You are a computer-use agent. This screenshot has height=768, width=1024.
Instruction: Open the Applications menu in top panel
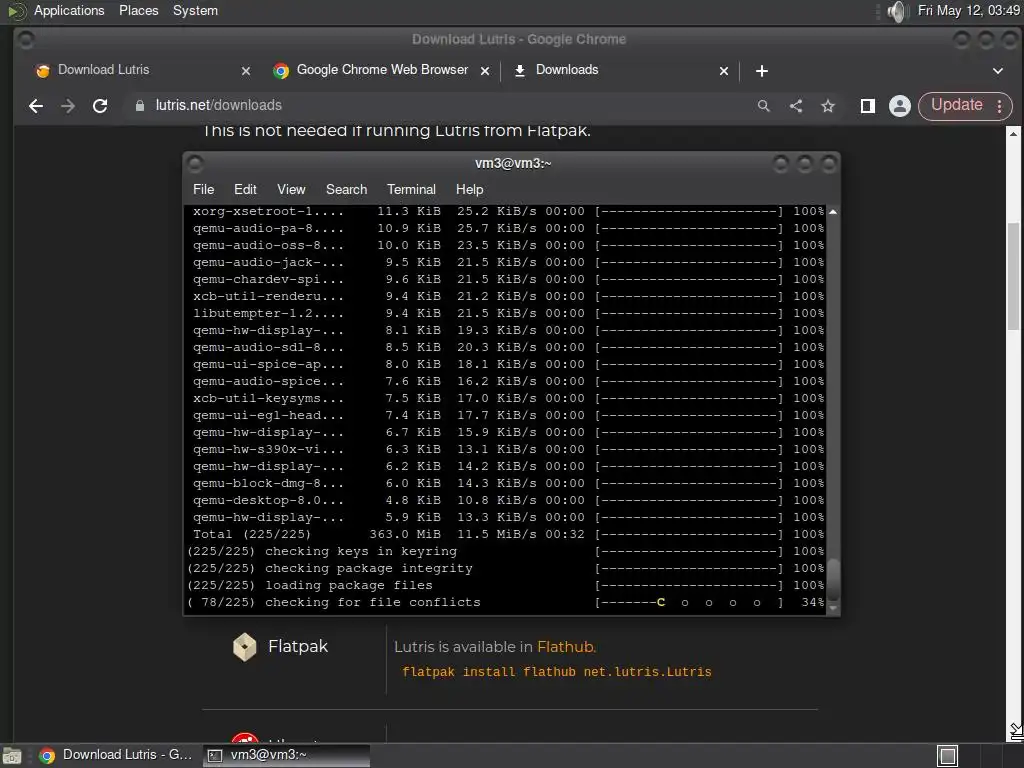coord(69,10)
